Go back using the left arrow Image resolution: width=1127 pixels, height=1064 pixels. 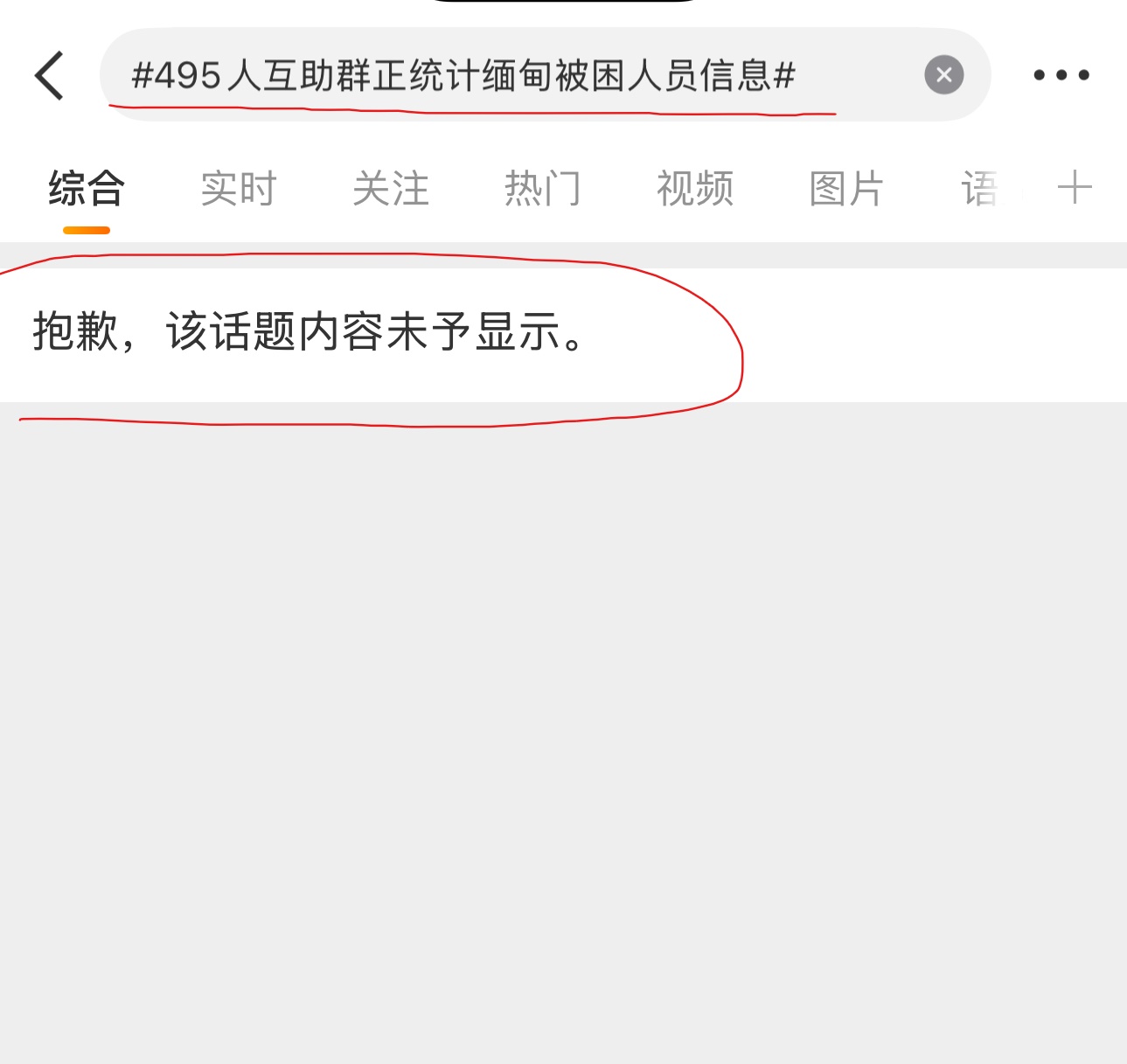pyautogui.click(x=50, y=75)
